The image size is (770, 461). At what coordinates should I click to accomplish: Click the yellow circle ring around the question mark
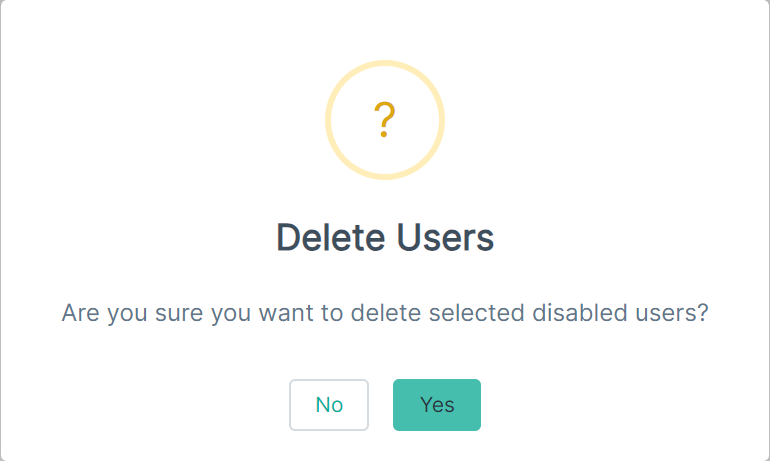(x=385, y=120)
